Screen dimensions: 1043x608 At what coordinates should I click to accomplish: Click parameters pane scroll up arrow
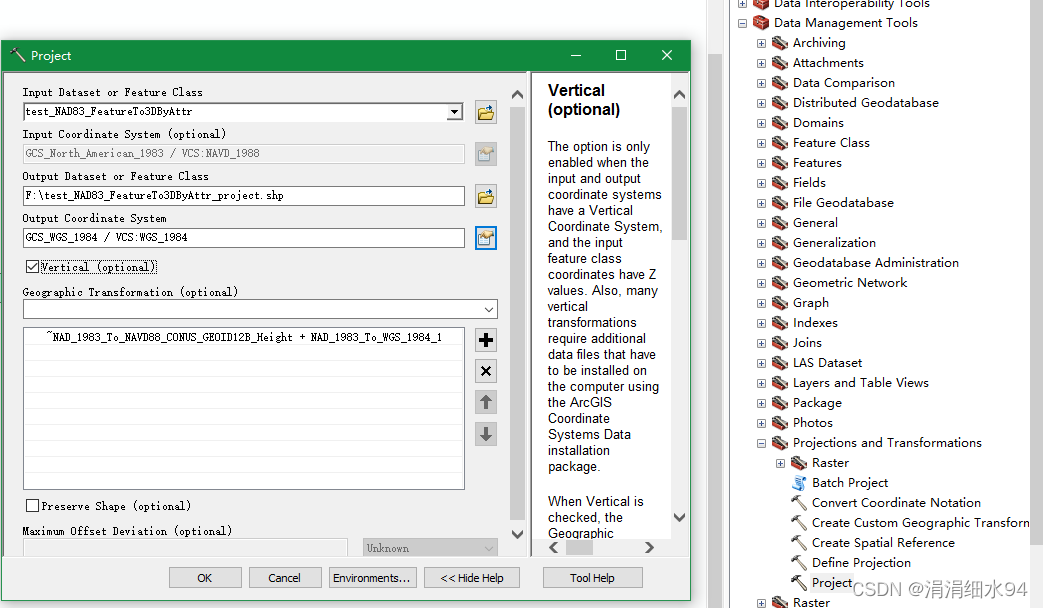[x=517, y=95]
